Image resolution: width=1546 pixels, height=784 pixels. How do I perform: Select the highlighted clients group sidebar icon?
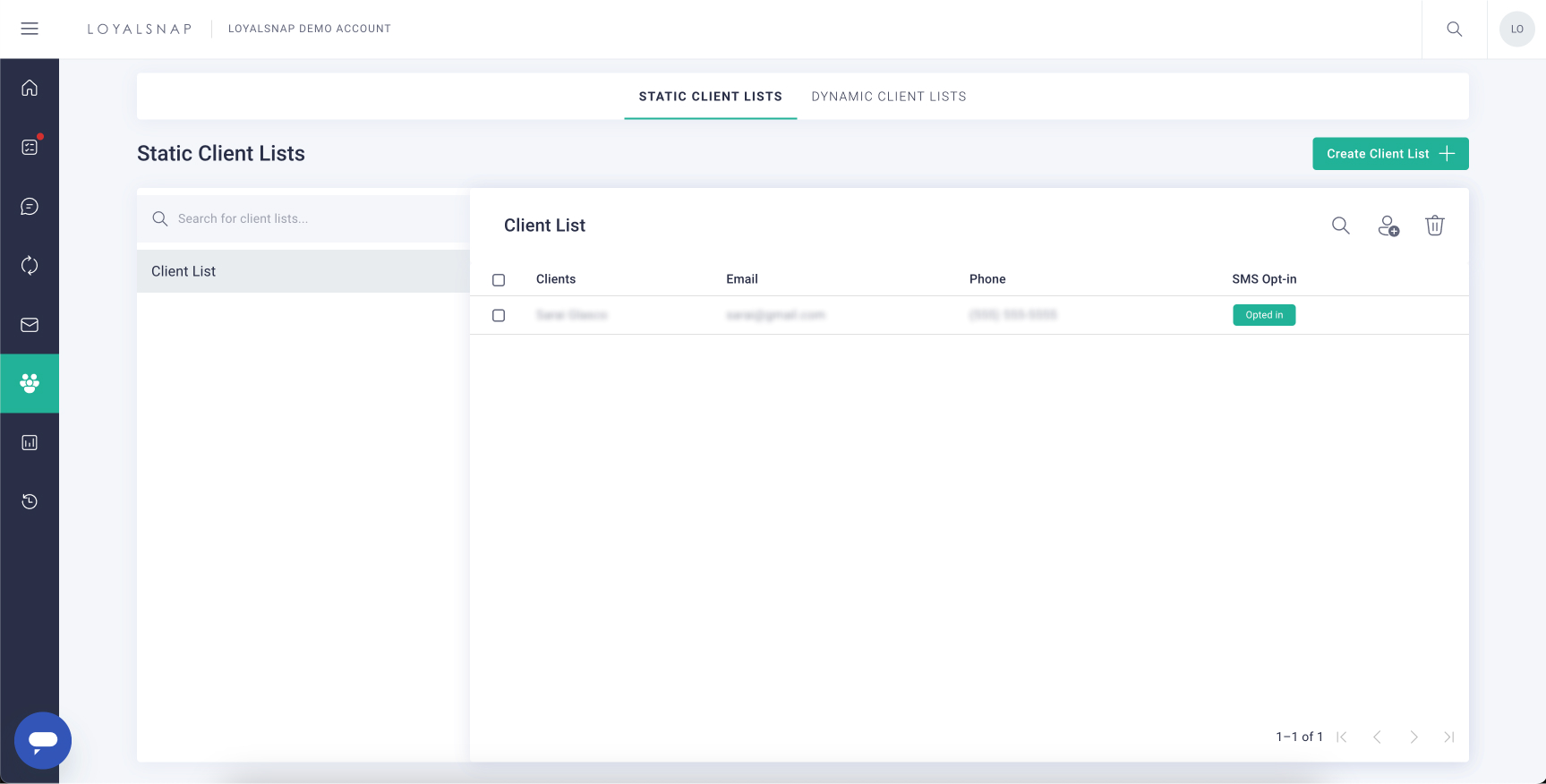coord(30,384)
